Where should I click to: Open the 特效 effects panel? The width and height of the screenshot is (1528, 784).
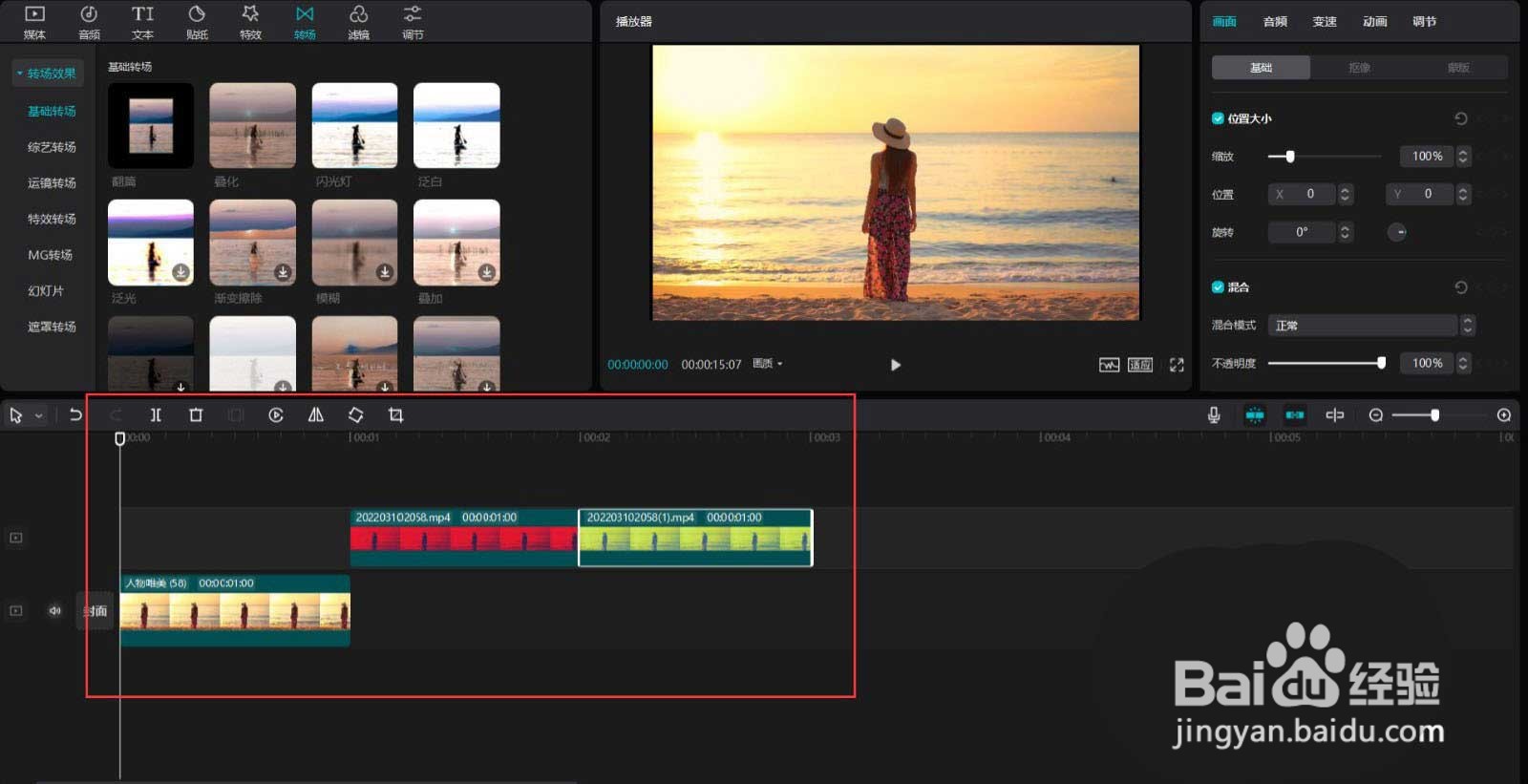[x=250, y=21]
